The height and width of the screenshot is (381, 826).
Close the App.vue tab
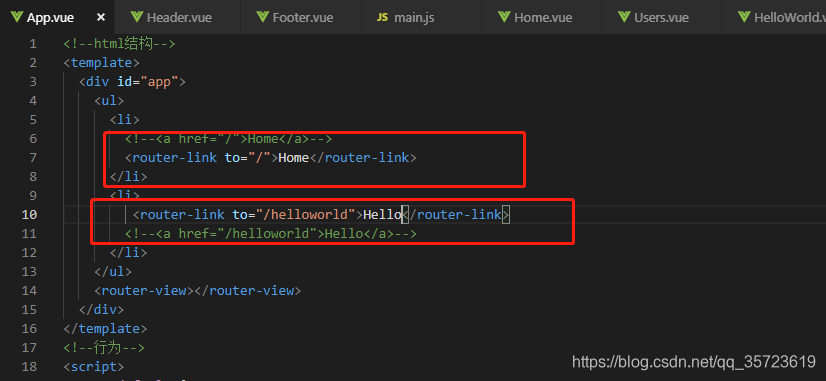pyautogui.click(x=101, y=17)
